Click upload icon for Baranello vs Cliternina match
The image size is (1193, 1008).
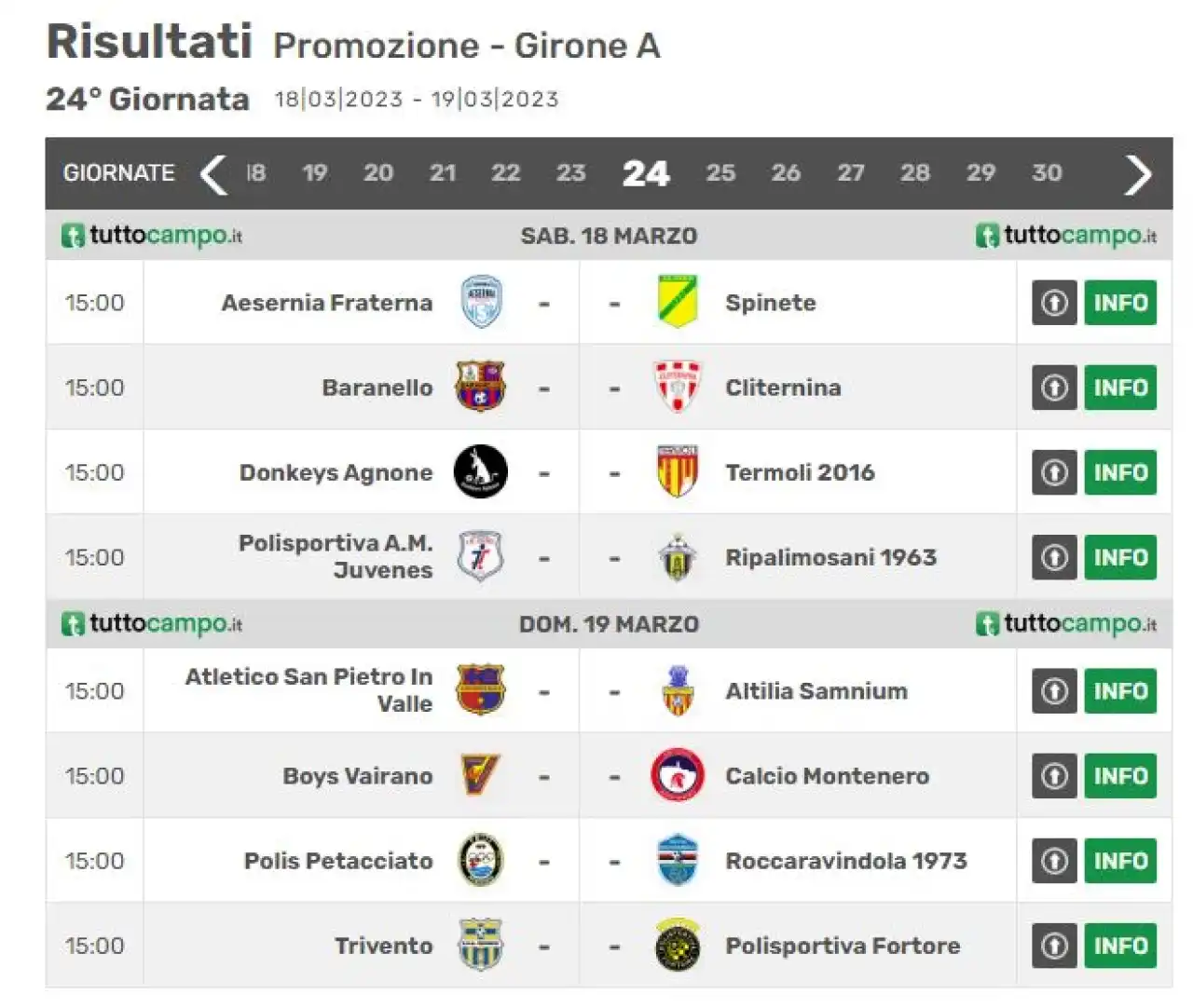point(1054,388)
